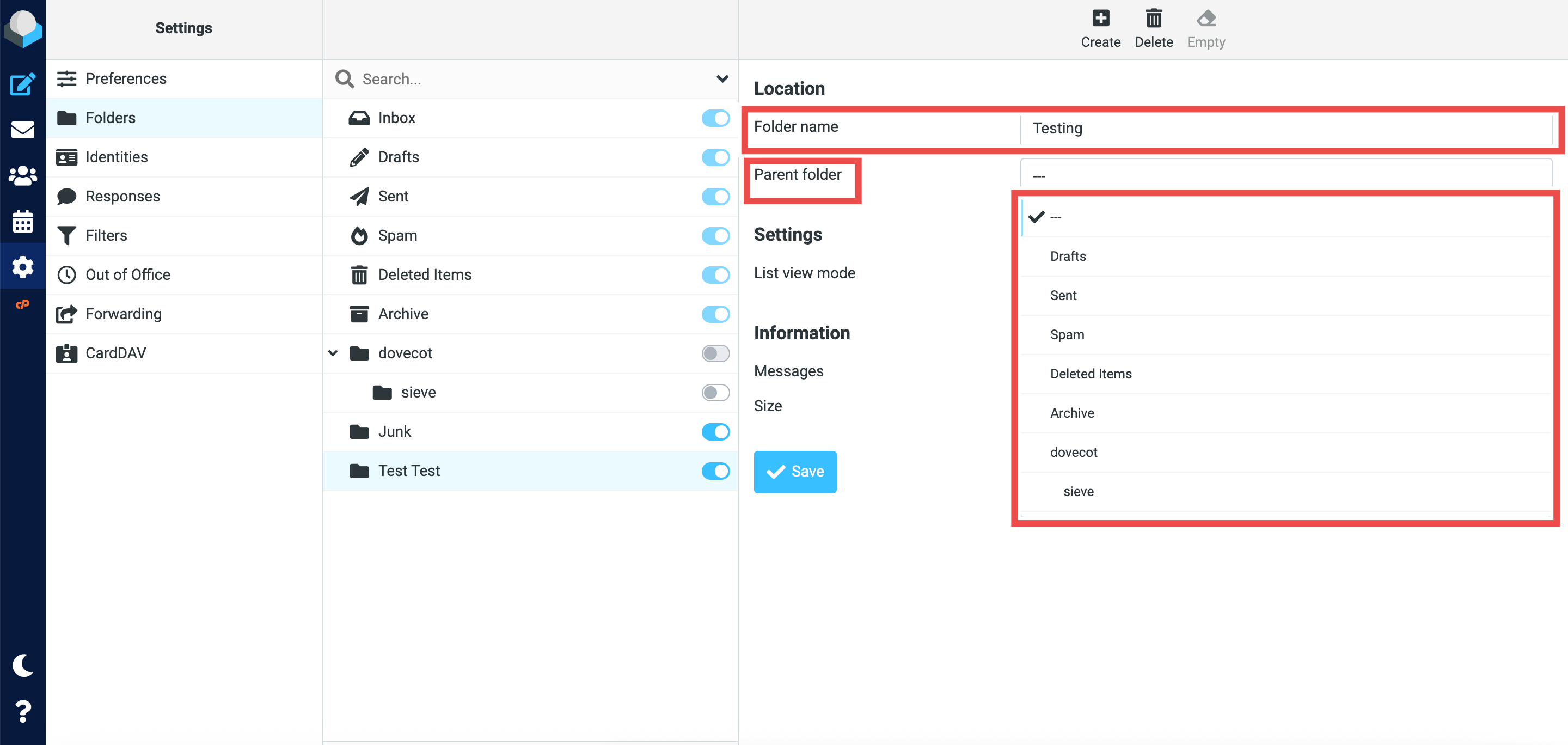This screenshot has height=745, width=1568.
Task: Open the Mail envelope icon
Action: [22, 130]
